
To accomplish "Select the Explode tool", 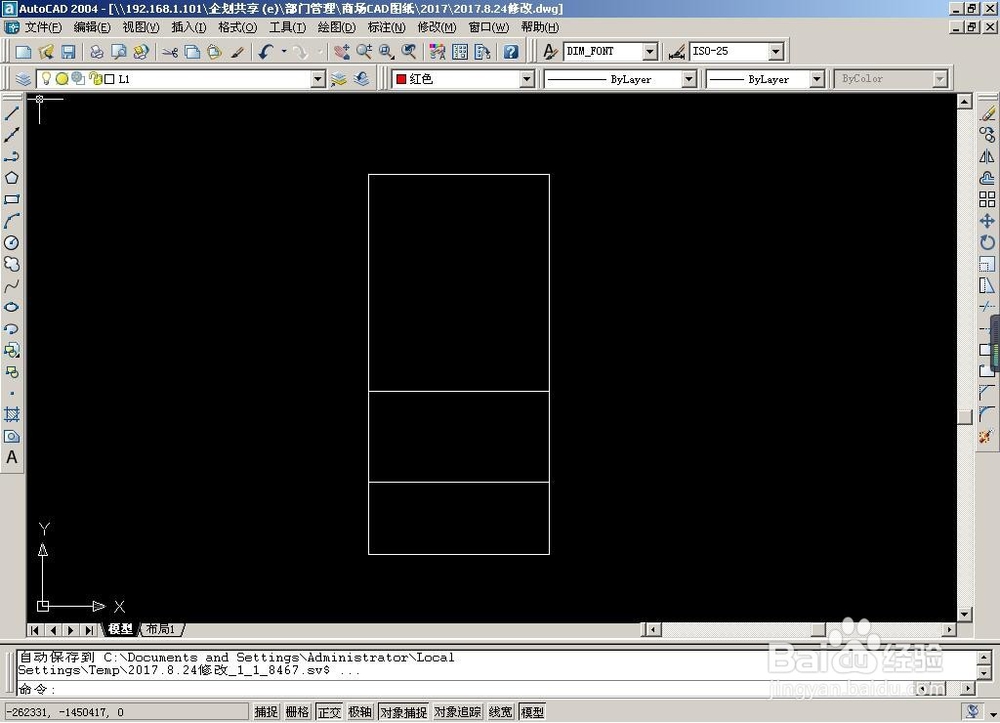I will pyautogui.click(x=987, y=436).
